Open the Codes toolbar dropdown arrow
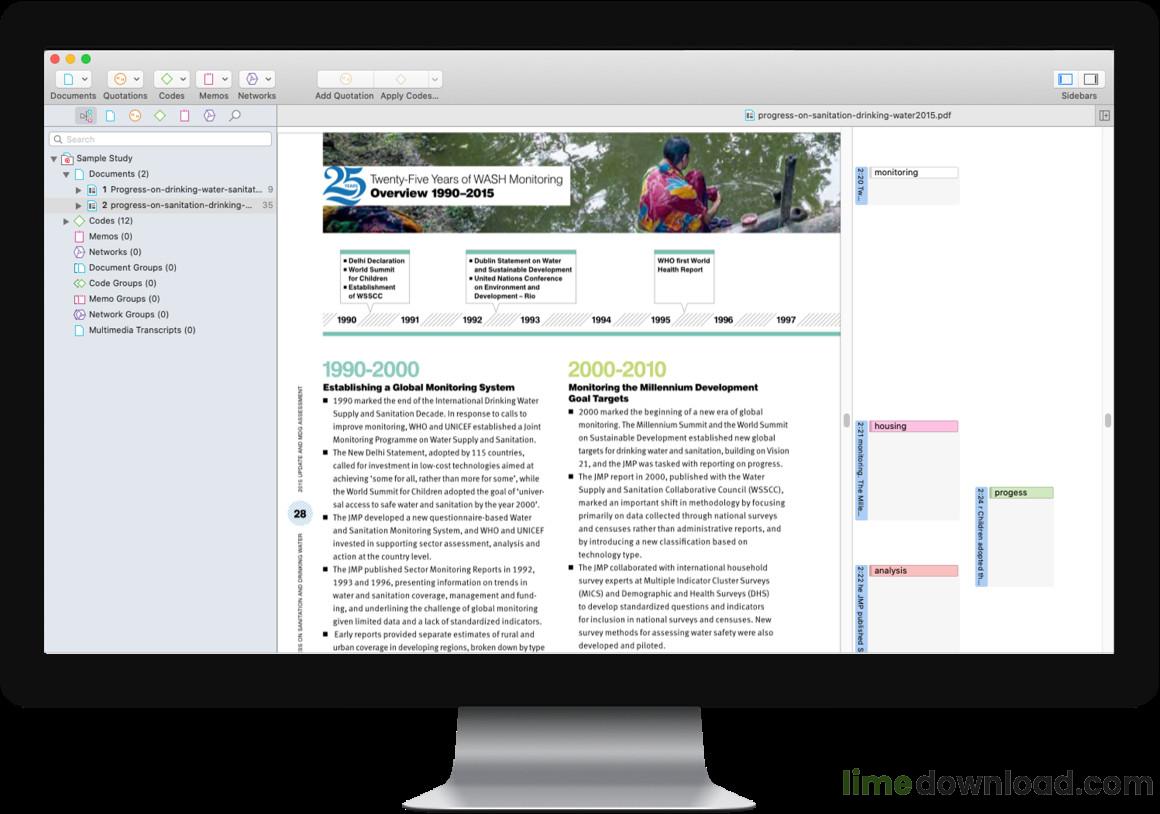The image size is (1160, 814). [x=183, y=79]
